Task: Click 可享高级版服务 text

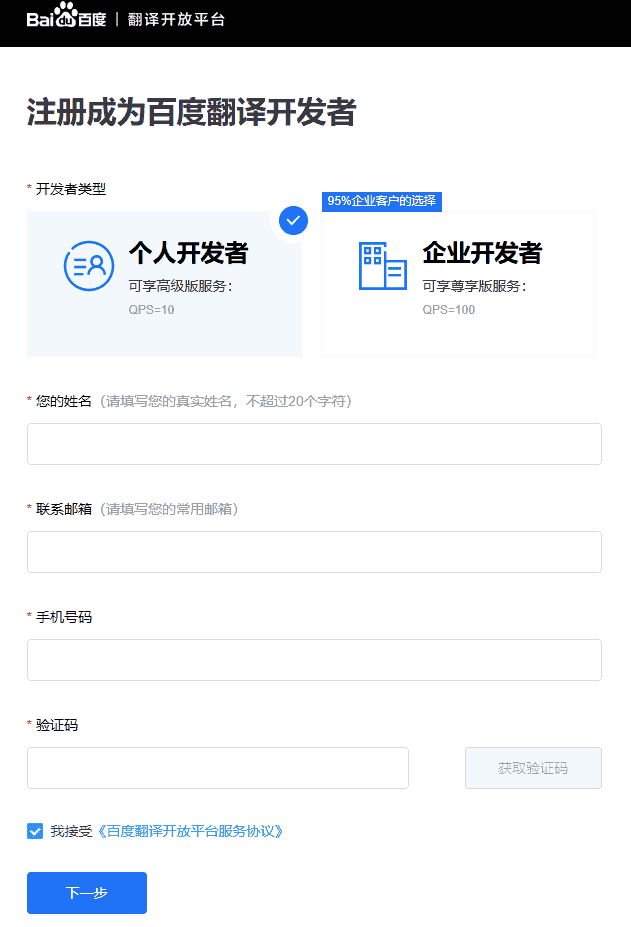Action: [180, 286]
